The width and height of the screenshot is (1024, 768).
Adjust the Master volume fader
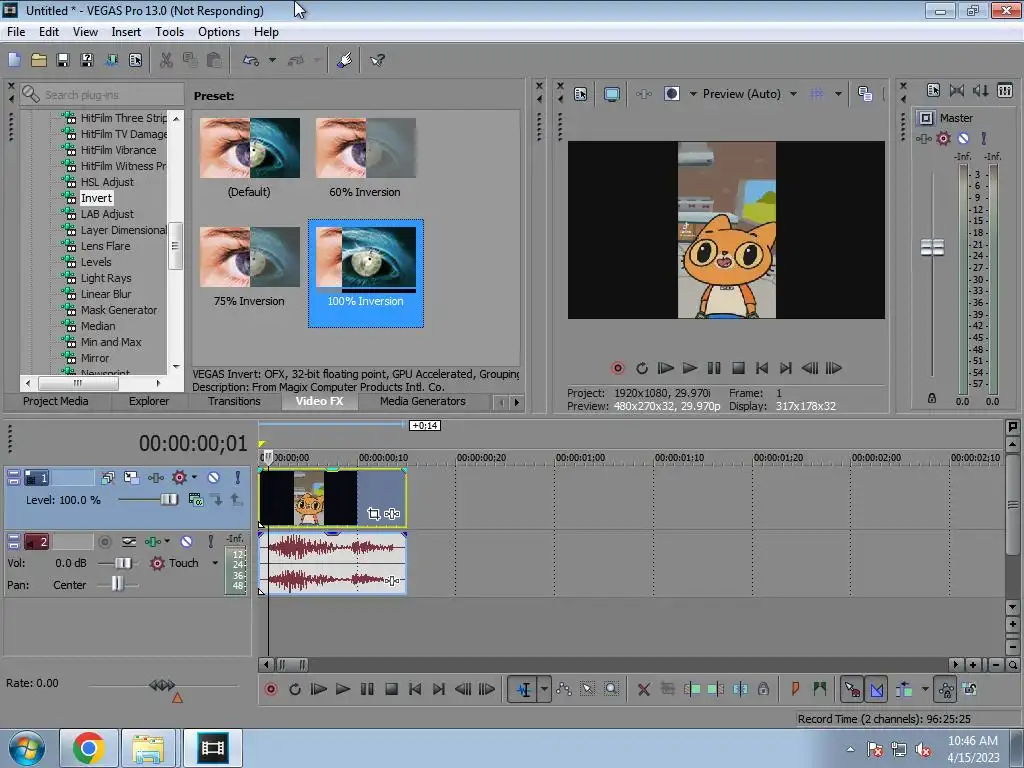pyautogui.click(x=932, y=248)
